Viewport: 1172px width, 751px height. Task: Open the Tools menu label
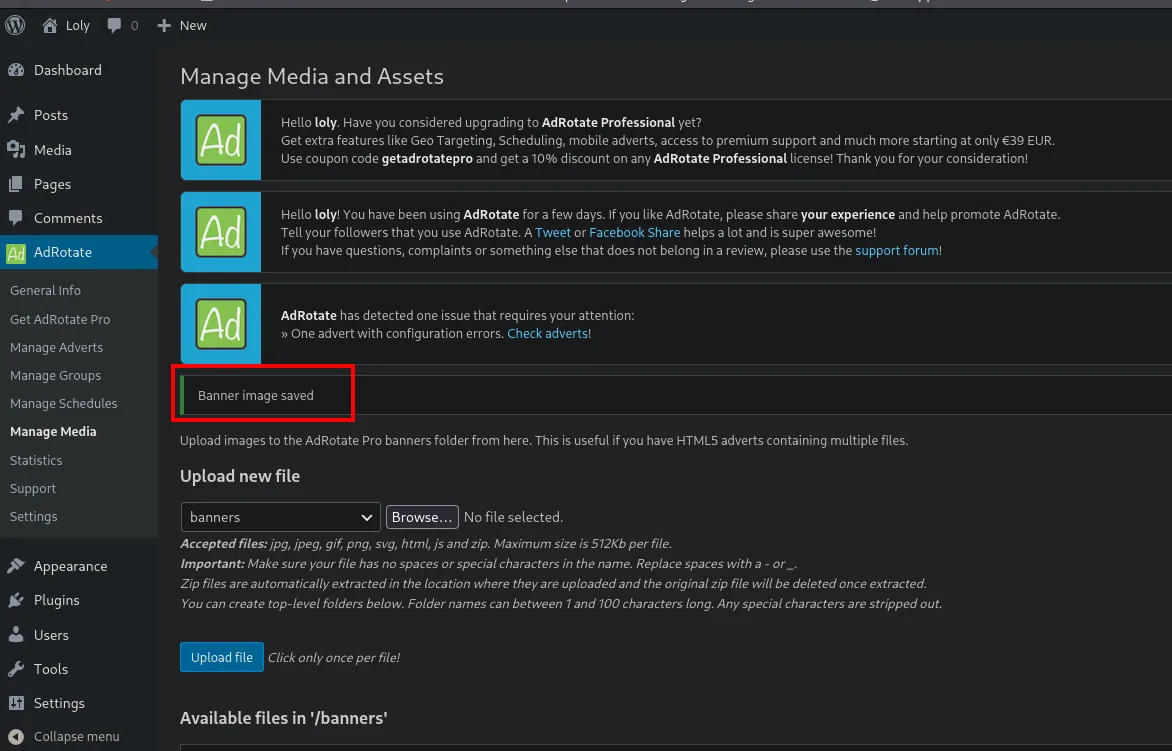pyautogui.click(x=51, y=669)
